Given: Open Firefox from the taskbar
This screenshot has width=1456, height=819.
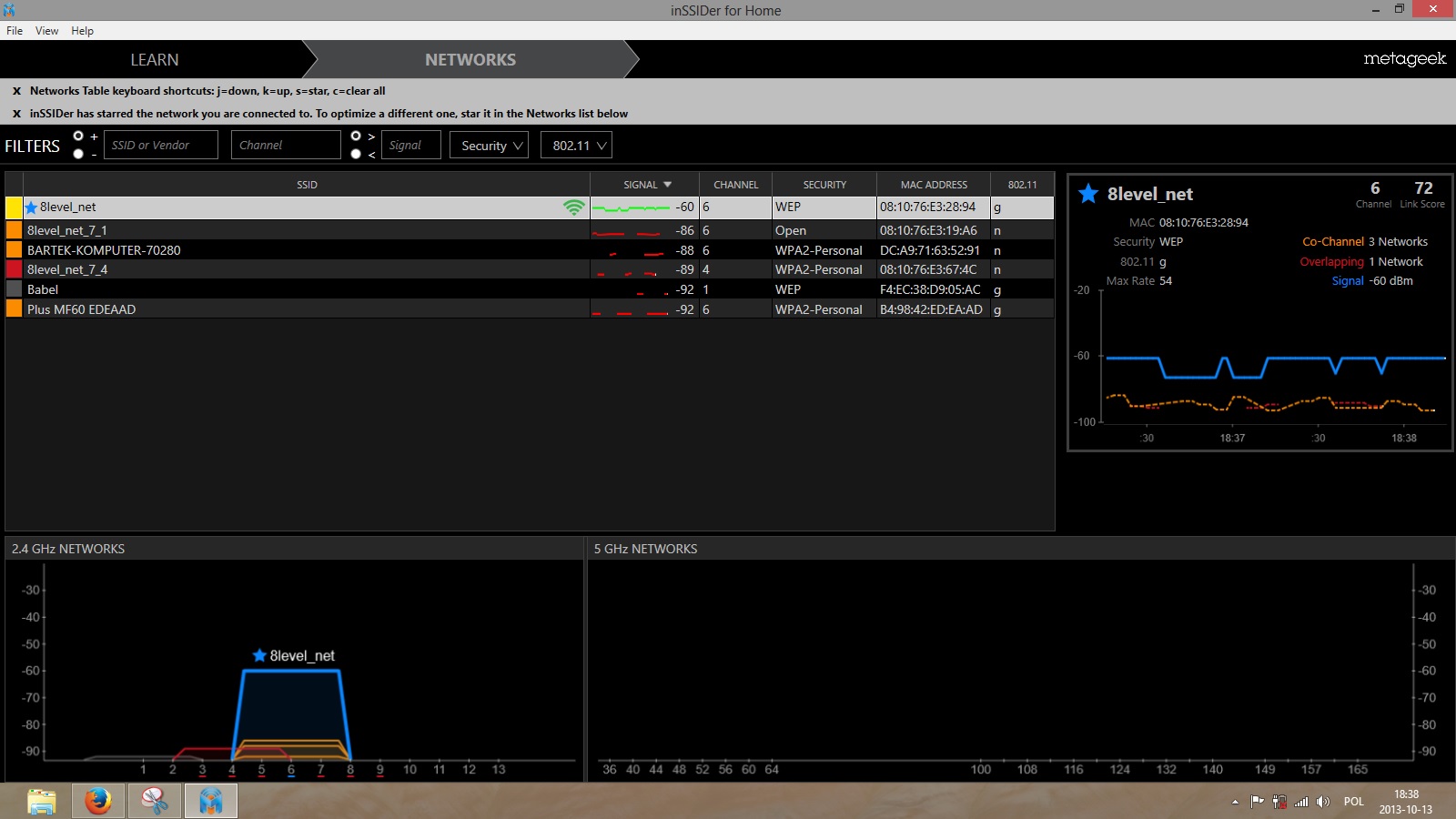Looking at the screenshot, I should point(98,801).
